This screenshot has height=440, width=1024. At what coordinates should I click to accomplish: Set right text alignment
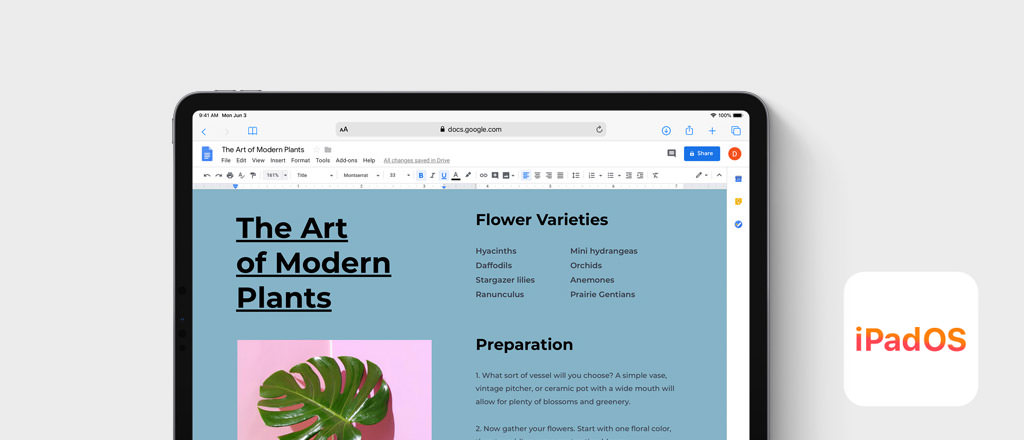pyautogui.click(x=549, y=175)
